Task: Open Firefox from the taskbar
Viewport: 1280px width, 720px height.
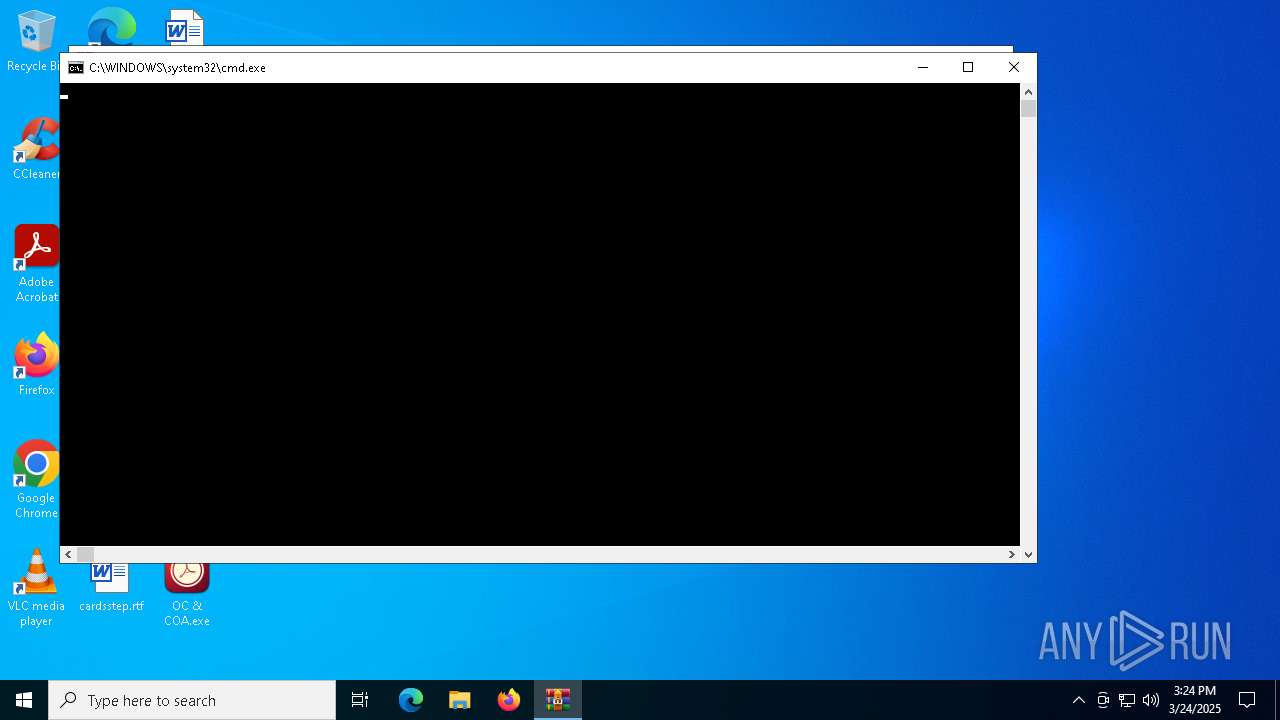Action: [509, 700]
